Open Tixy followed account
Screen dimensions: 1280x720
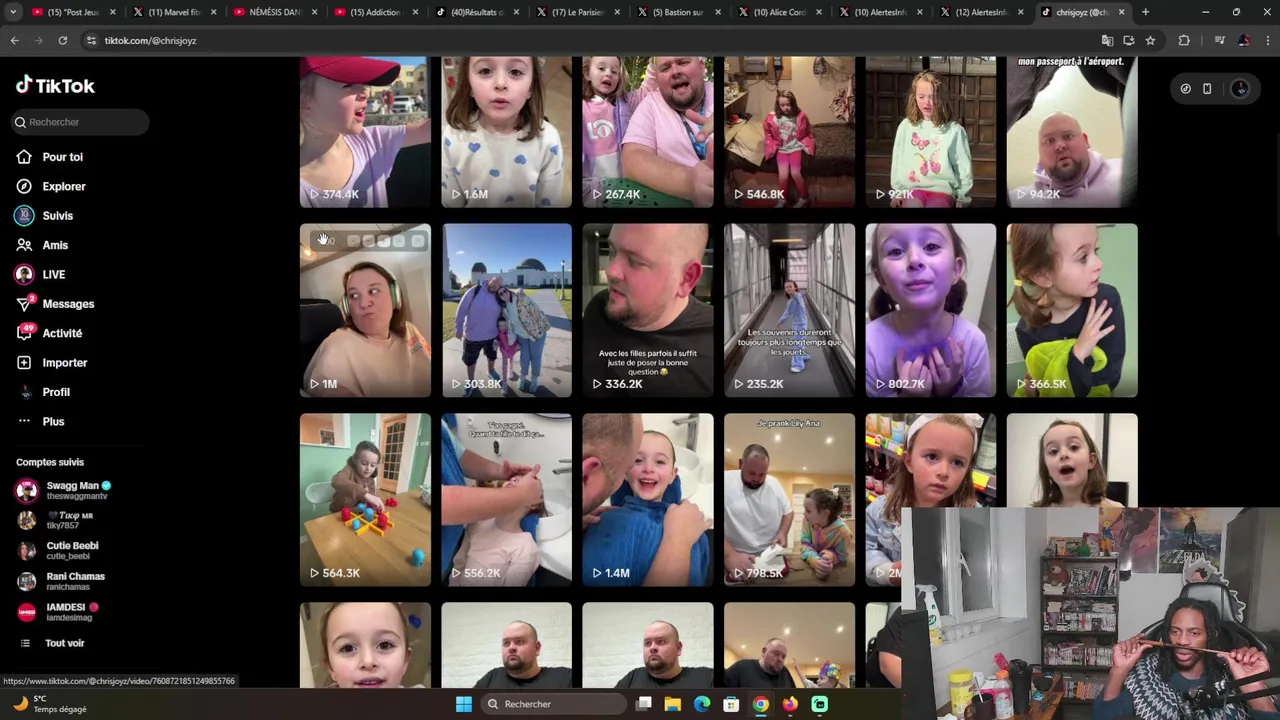[56, 520]
